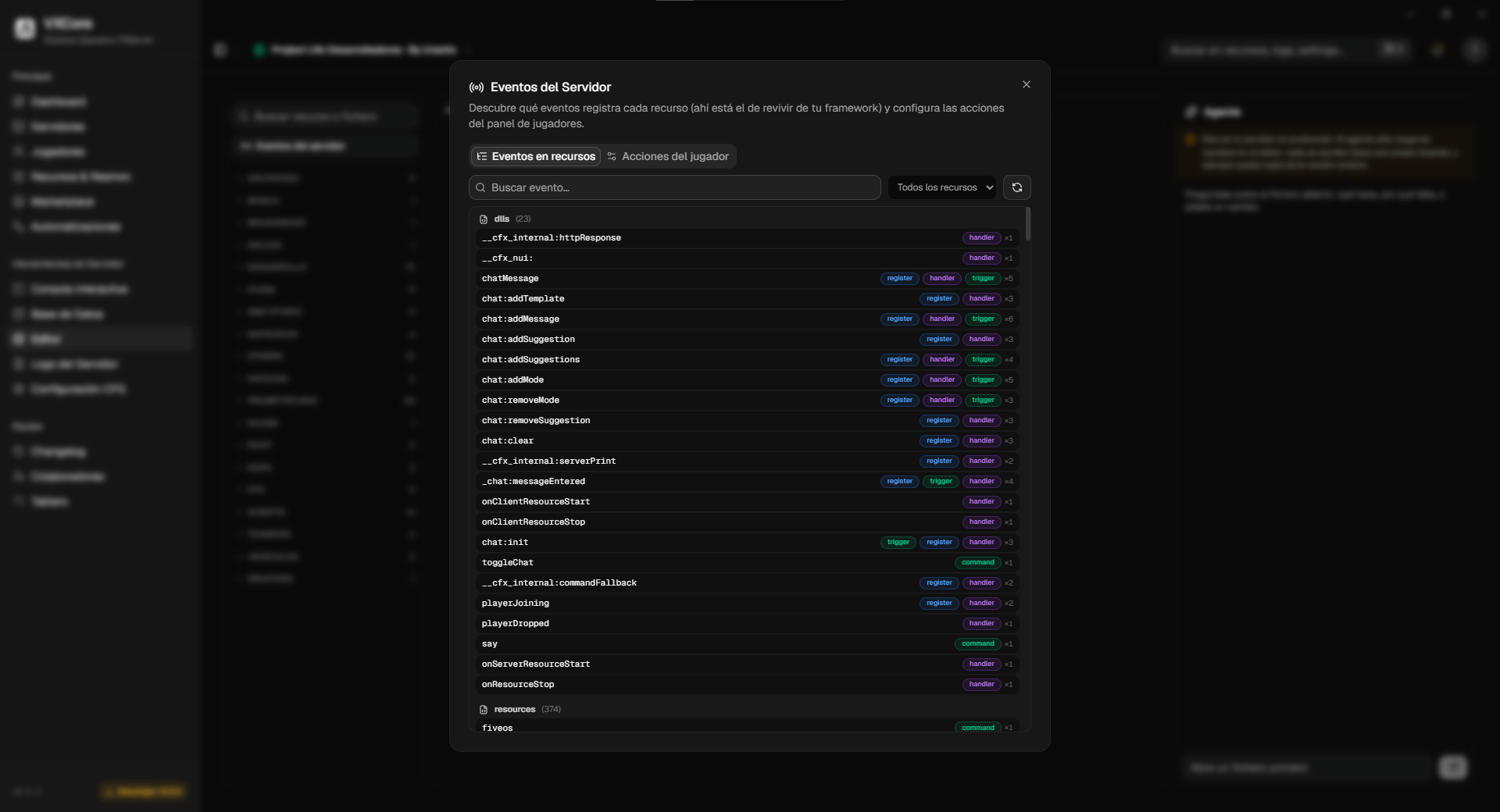Select the playerJoining event name
The height and width of the screenshot is (812, 1500).
click(x=516, y=603)
